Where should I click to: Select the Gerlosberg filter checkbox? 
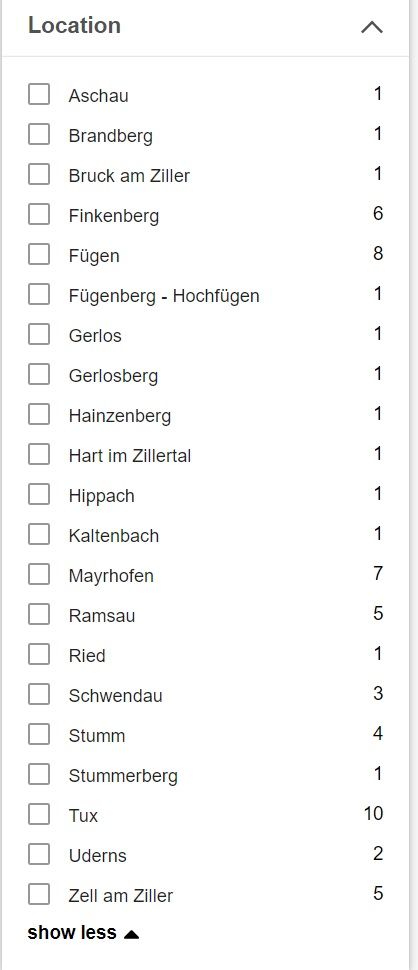click(39, 374)
